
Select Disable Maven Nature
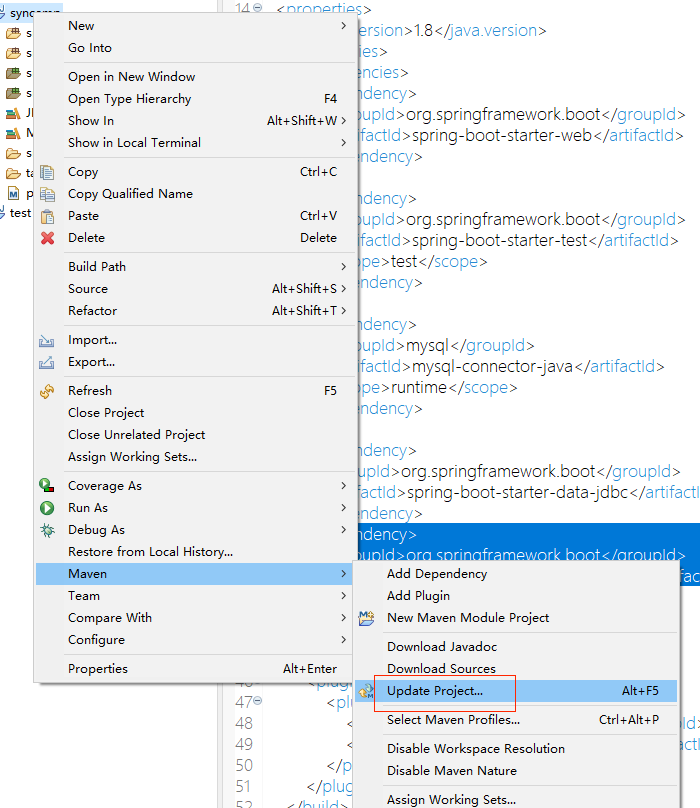point(516,771)
